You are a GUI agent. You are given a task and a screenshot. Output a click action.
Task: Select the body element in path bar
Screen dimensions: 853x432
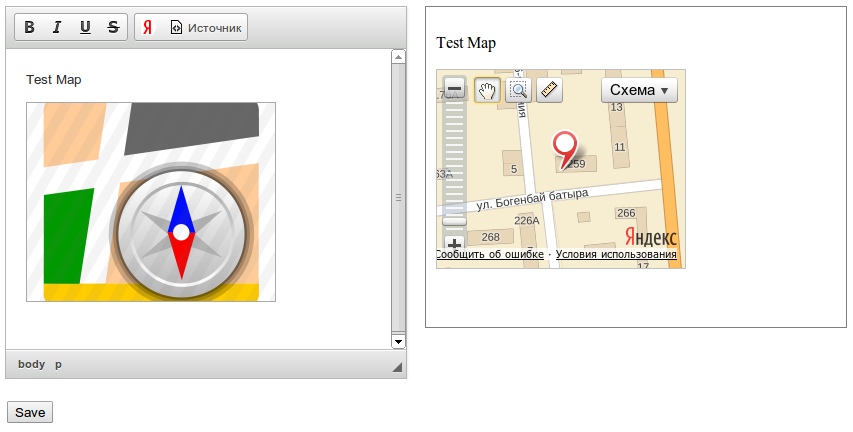[x=31, y=364]
